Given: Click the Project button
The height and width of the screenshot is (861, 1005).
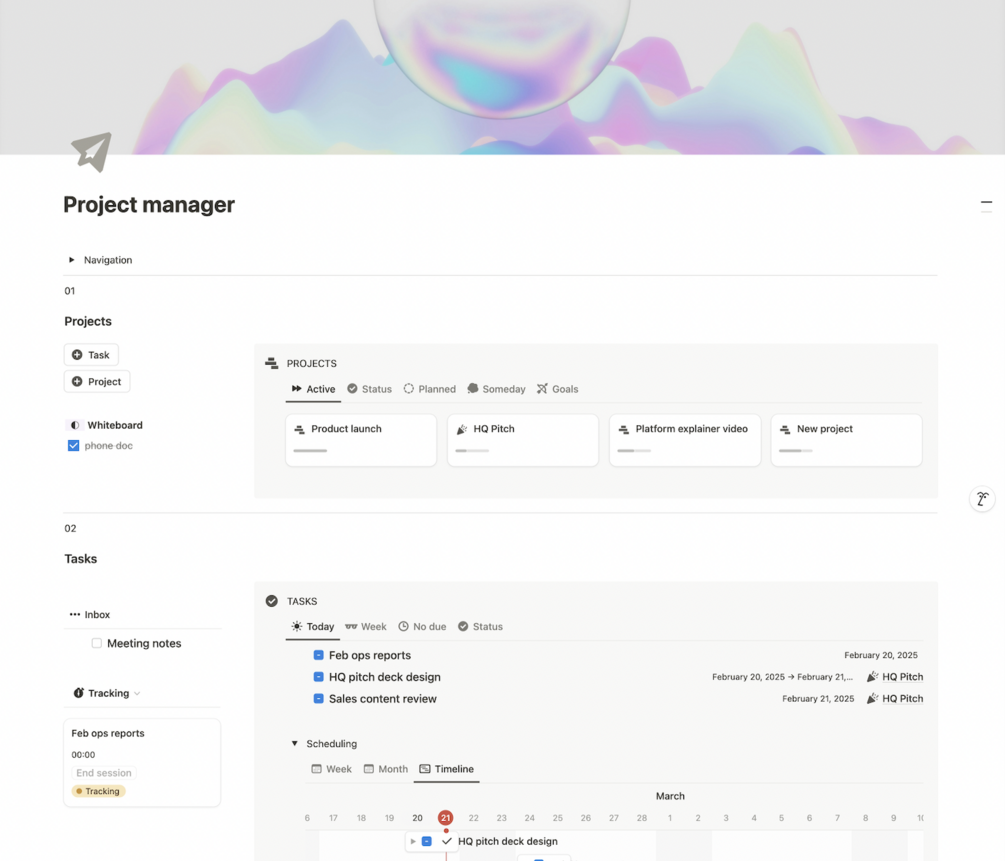Looking at the screenshot, I should tap(97, 381).
